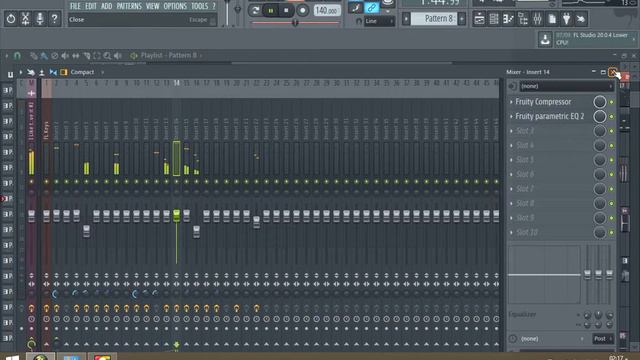The width and height of the screenshot is (640, 360).
Task: Open the ADD menu
Action: 107,6
